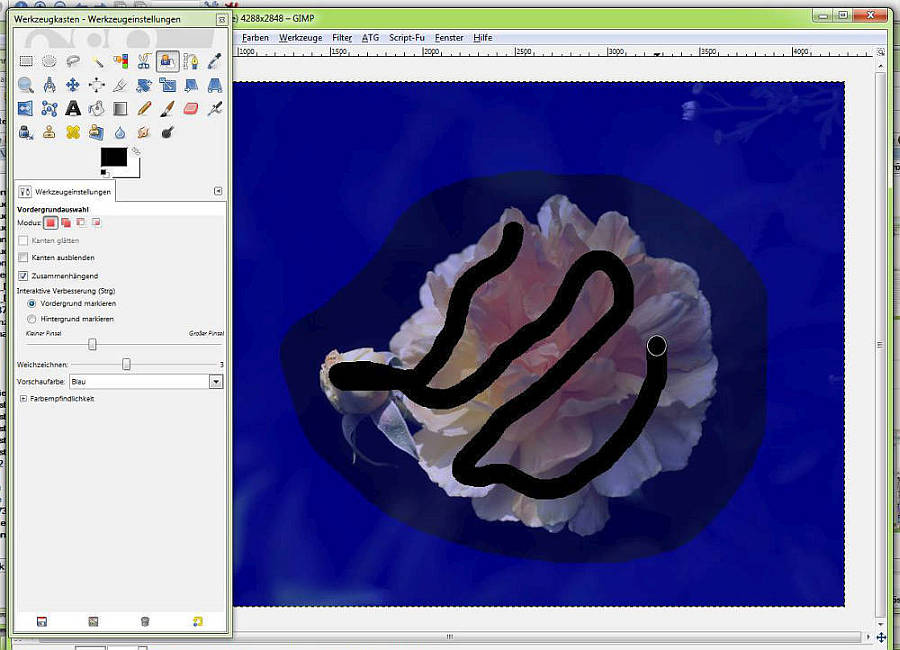
Task: Uncheck the Zusammenhängend checkbox
Action: tap(24, 275)
